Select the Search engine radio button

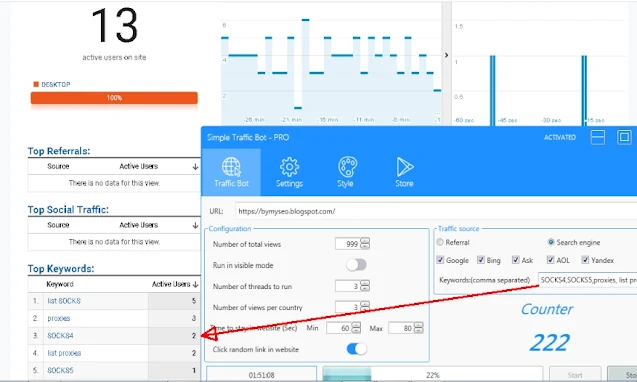pos(551,242)
